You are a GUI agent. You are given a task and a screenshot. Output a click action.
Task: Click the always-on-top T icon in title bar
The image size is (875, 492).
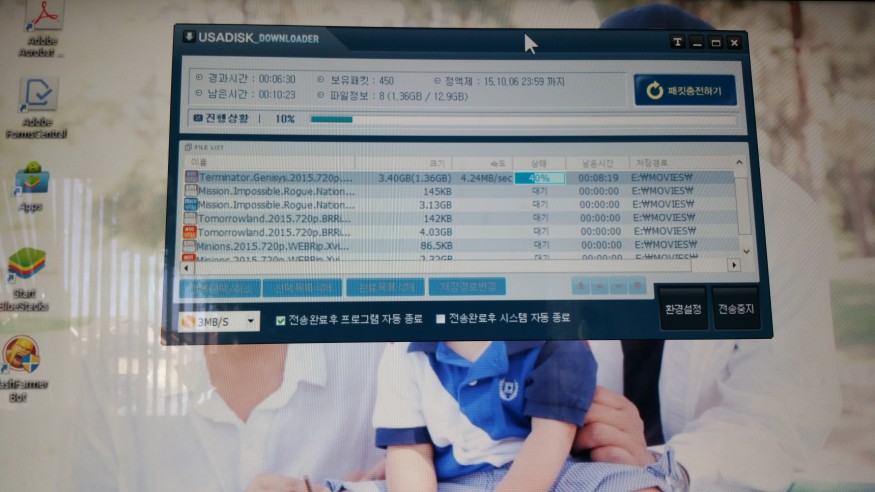point(677,42)
